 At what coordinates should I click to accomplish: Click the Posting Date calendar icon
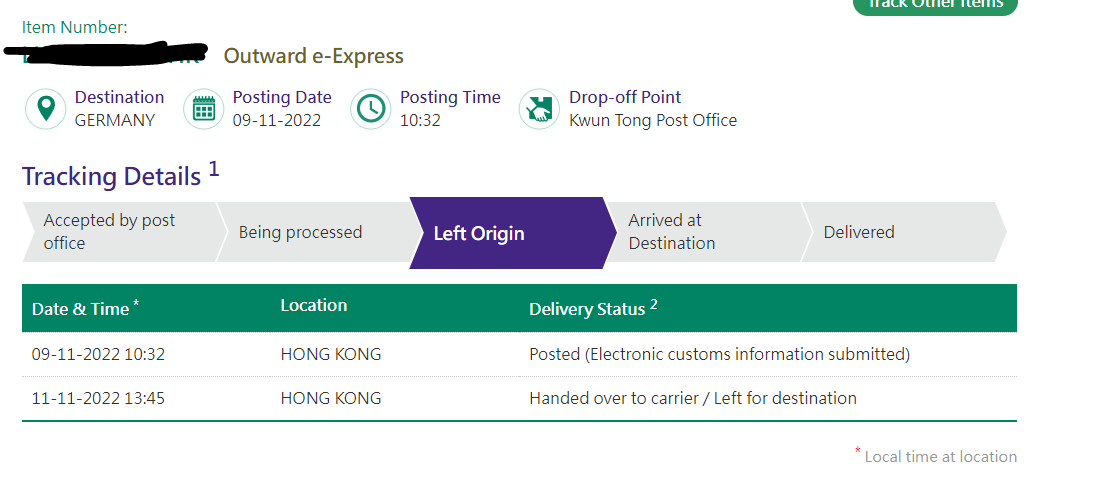[204, 109]
